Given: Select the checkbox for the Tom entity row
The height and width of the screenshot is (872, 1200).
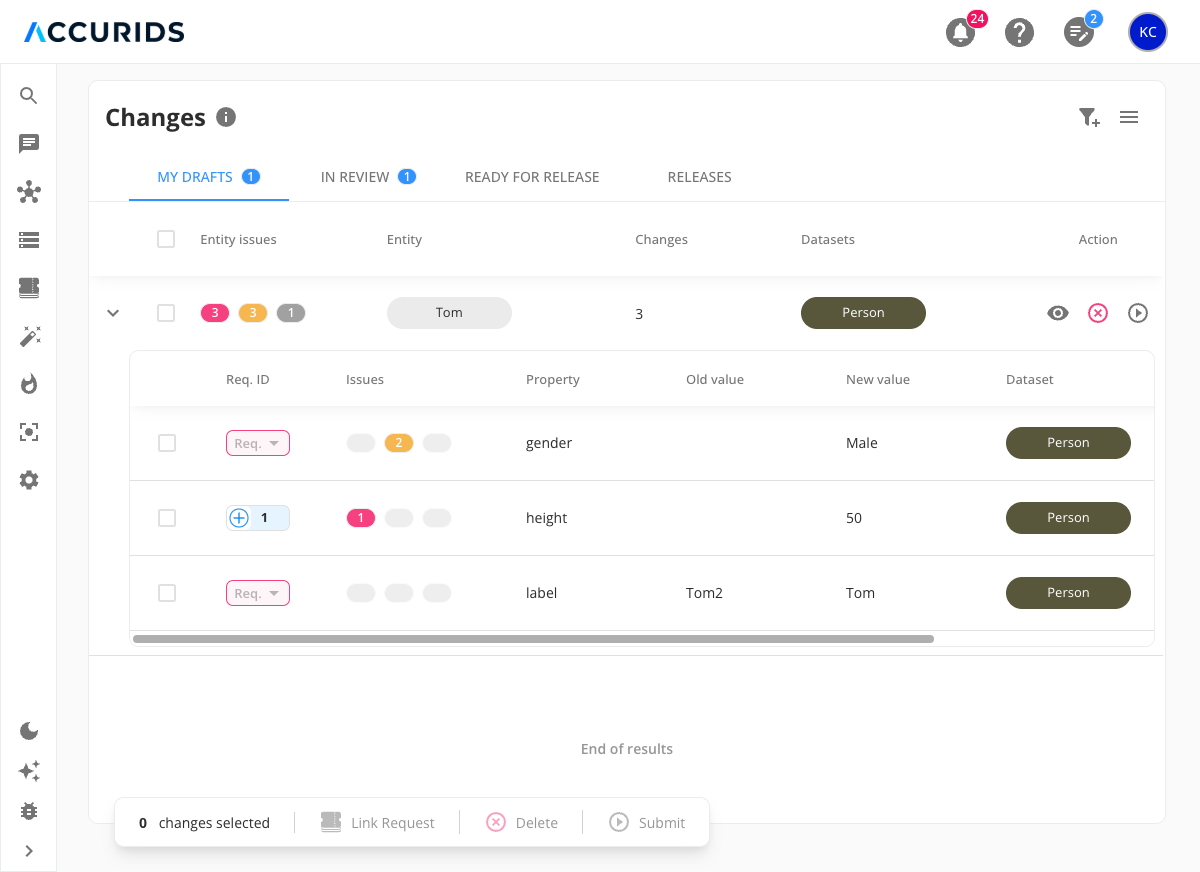Looking at the screenshot, I should (x=166, y=312).
